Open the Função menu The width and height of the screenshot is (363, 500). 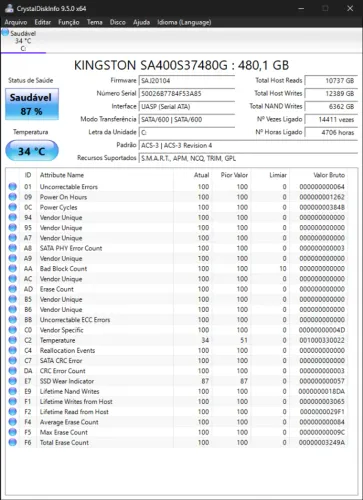click(69, 22)
